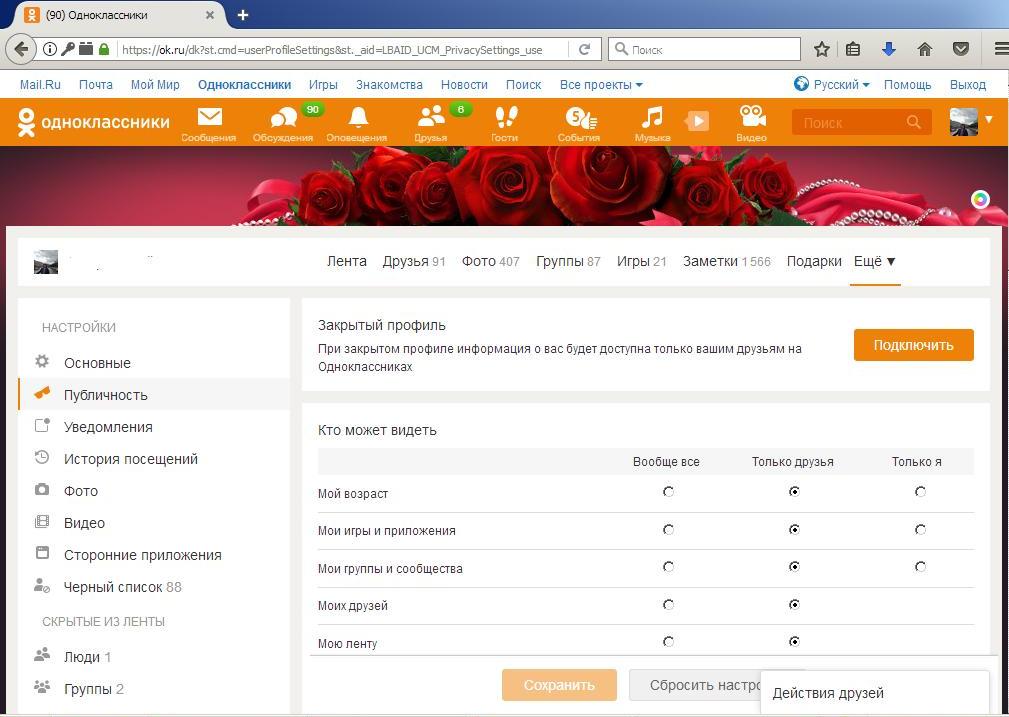Open the События events icon
Screen dimensions: 1009x717
coord(579,122)
